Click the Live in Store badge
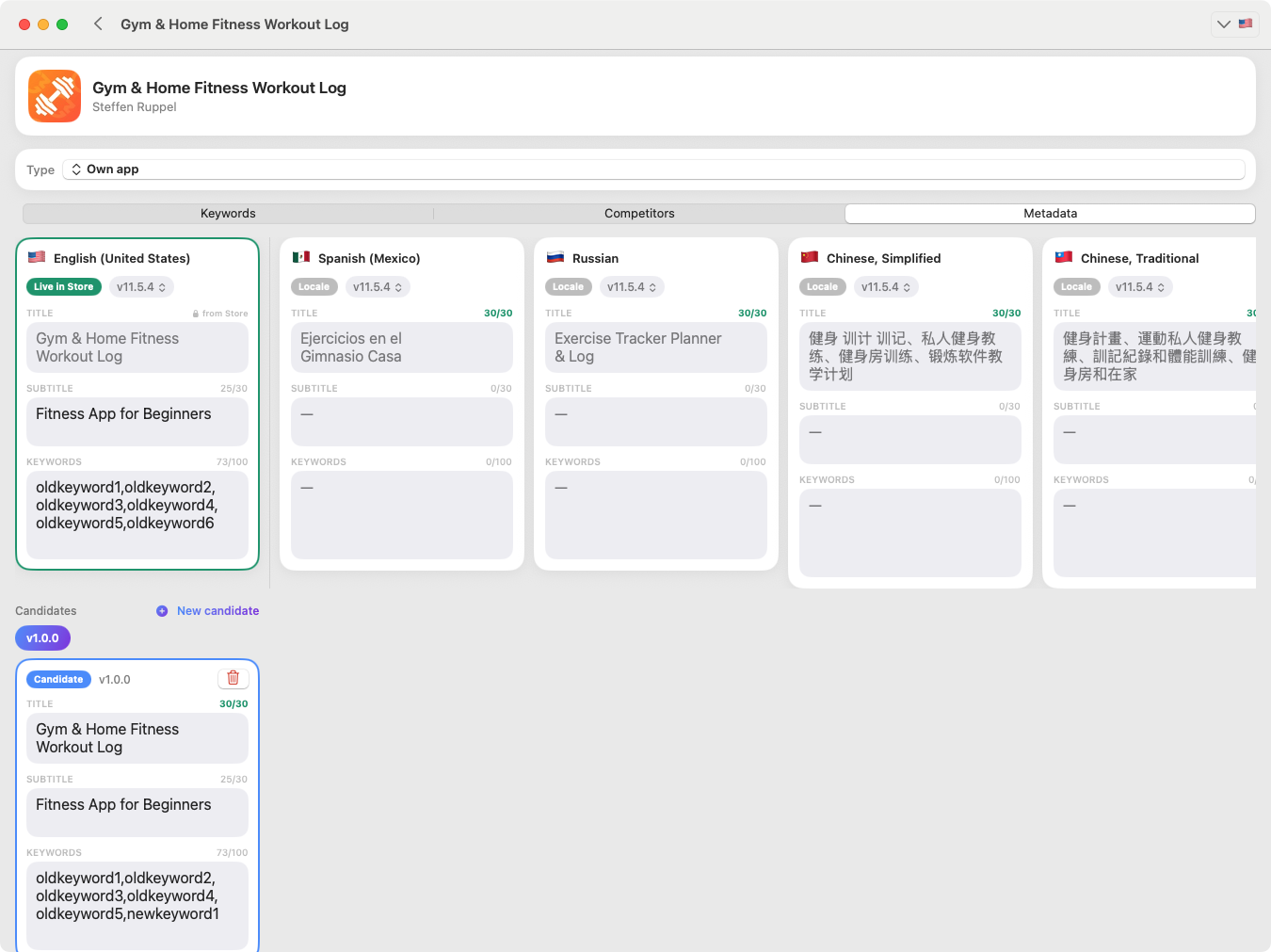Image resolution: width=1271 pixels, height=952 pixels. coord(64,287)
